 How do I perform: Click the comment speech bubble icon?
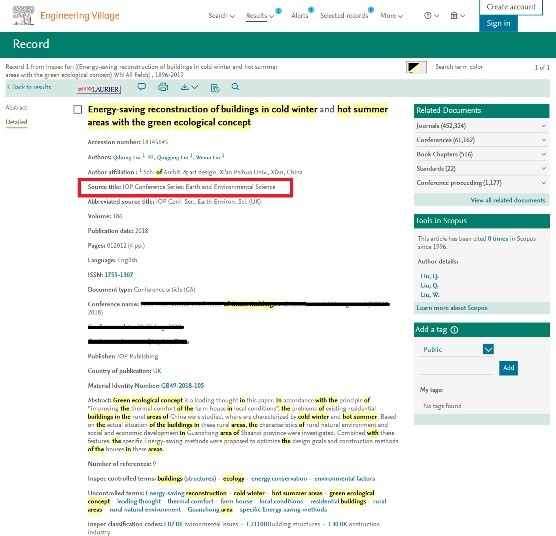[x=141, y=87]
